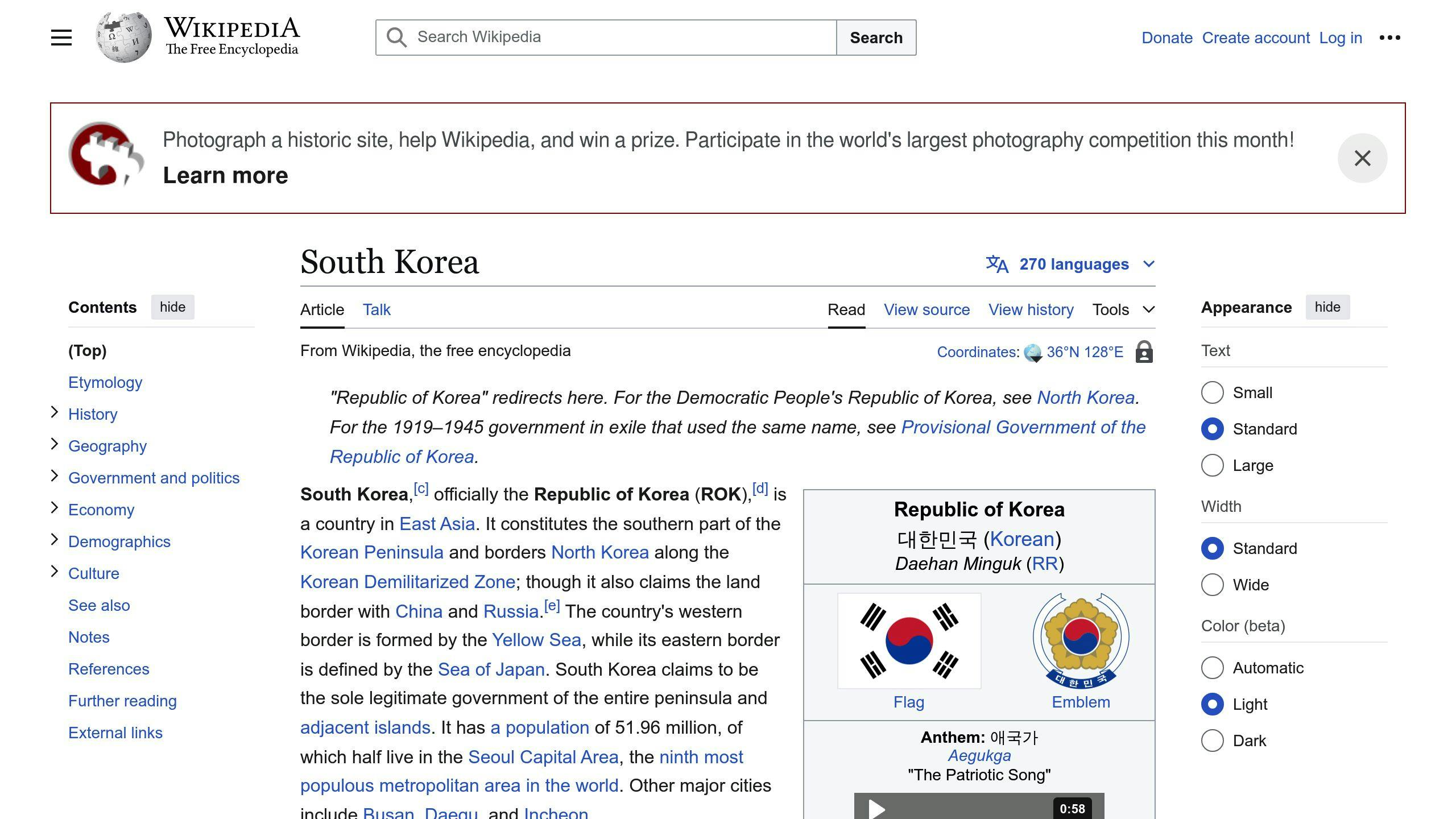Dismiss the photography competition banner
Image resolution: width=1456 pixels, height=819 pixels.
click(x=1362, y=158)
